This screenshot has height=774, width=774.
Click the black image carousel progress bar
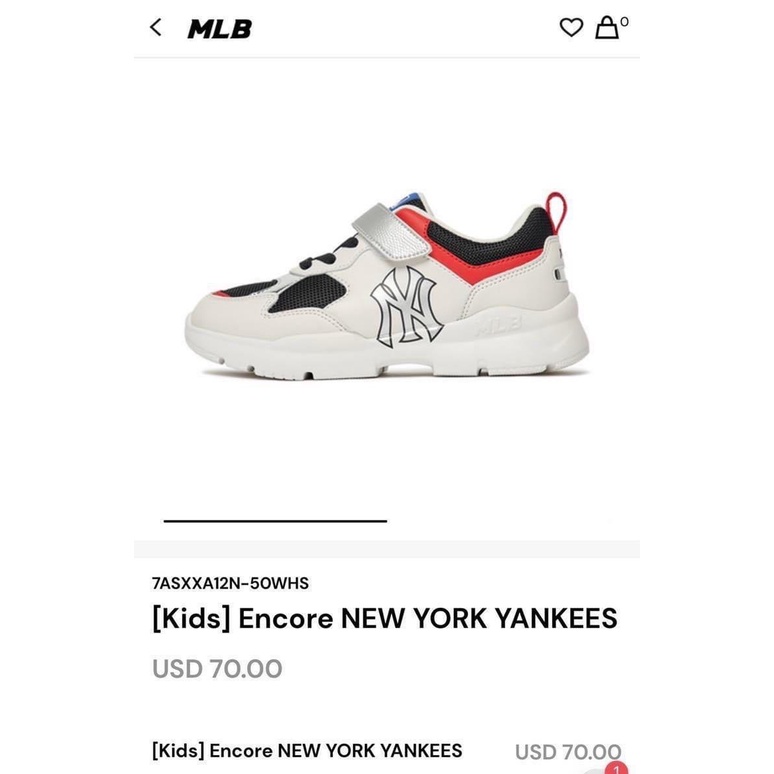point(275,520)
